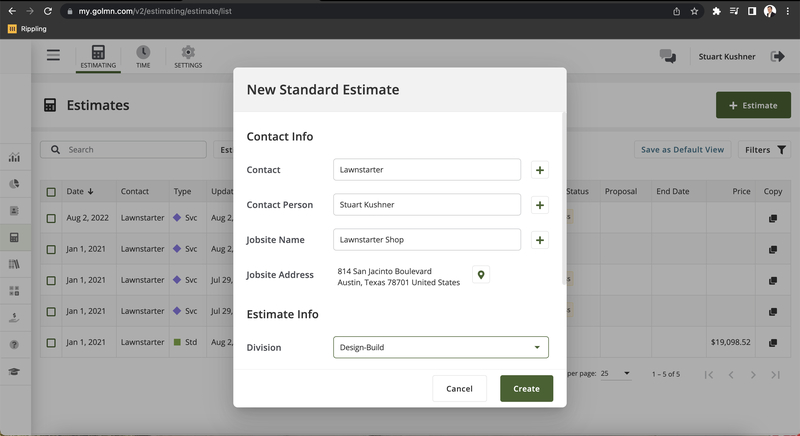Screen dimensions: 800x436
Task: Open contacts icon in sidebar
Action: click(14, 211)
